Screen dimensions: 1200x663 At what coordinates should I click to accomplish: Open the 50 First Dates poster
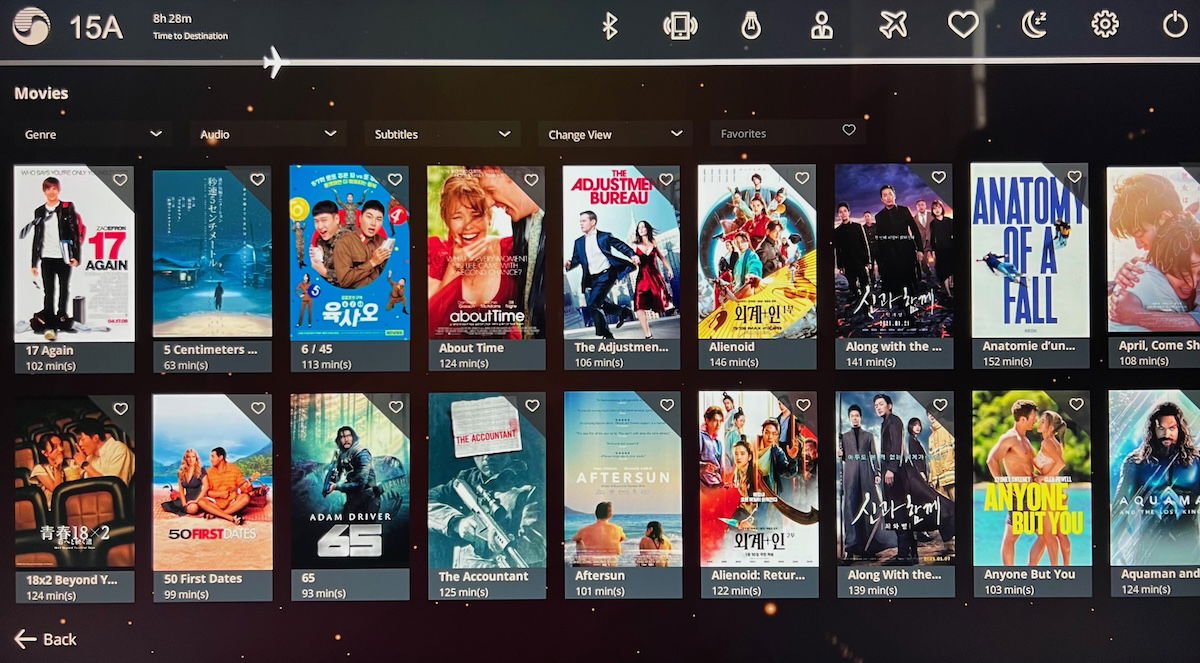[212, 482]
